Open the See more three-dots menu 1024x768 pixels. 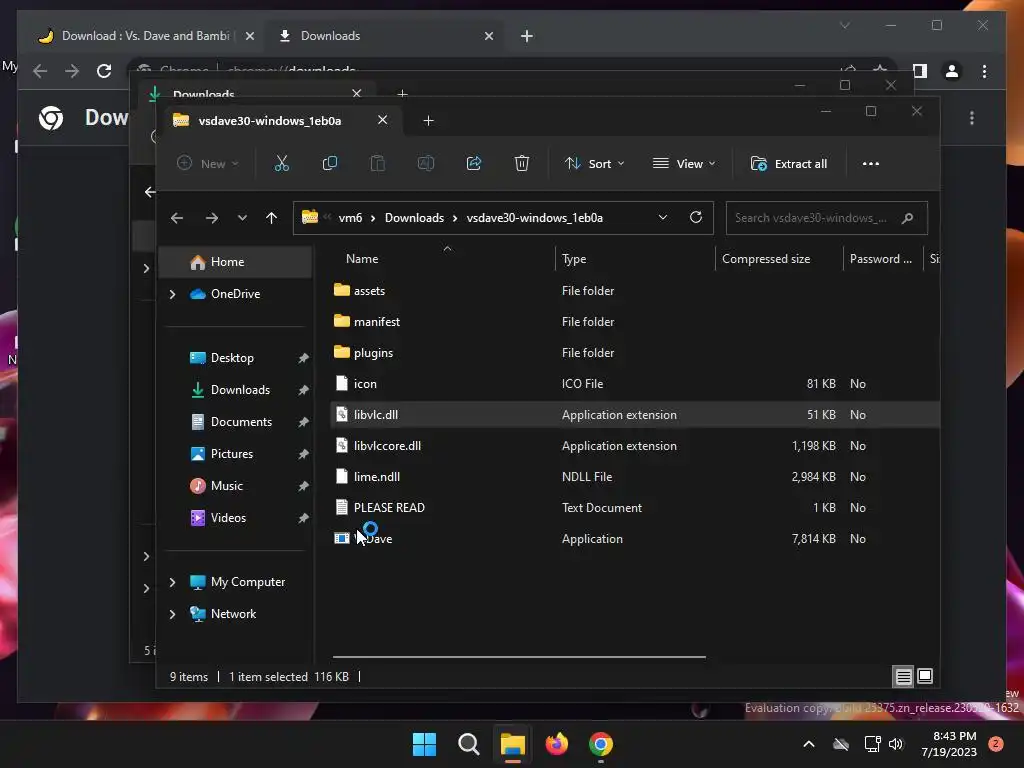pos(871,164)
